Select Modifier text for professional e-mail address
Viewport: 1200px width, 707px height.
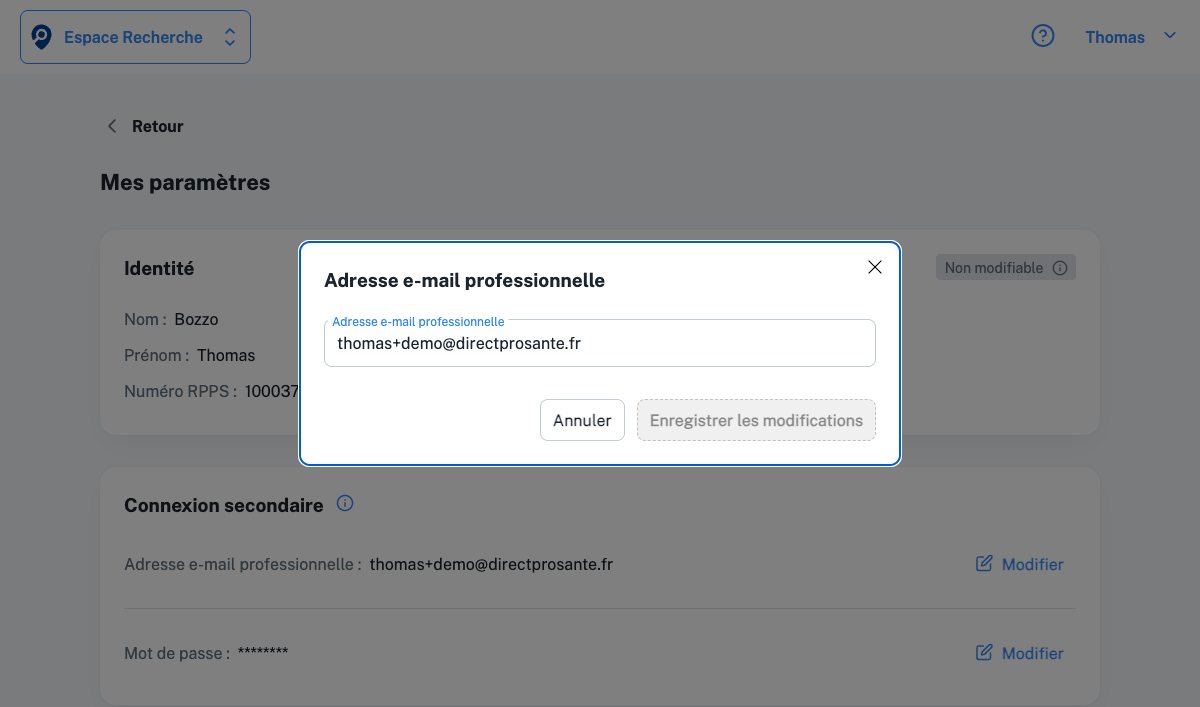pyautogui.click(x=1032, y=564)
